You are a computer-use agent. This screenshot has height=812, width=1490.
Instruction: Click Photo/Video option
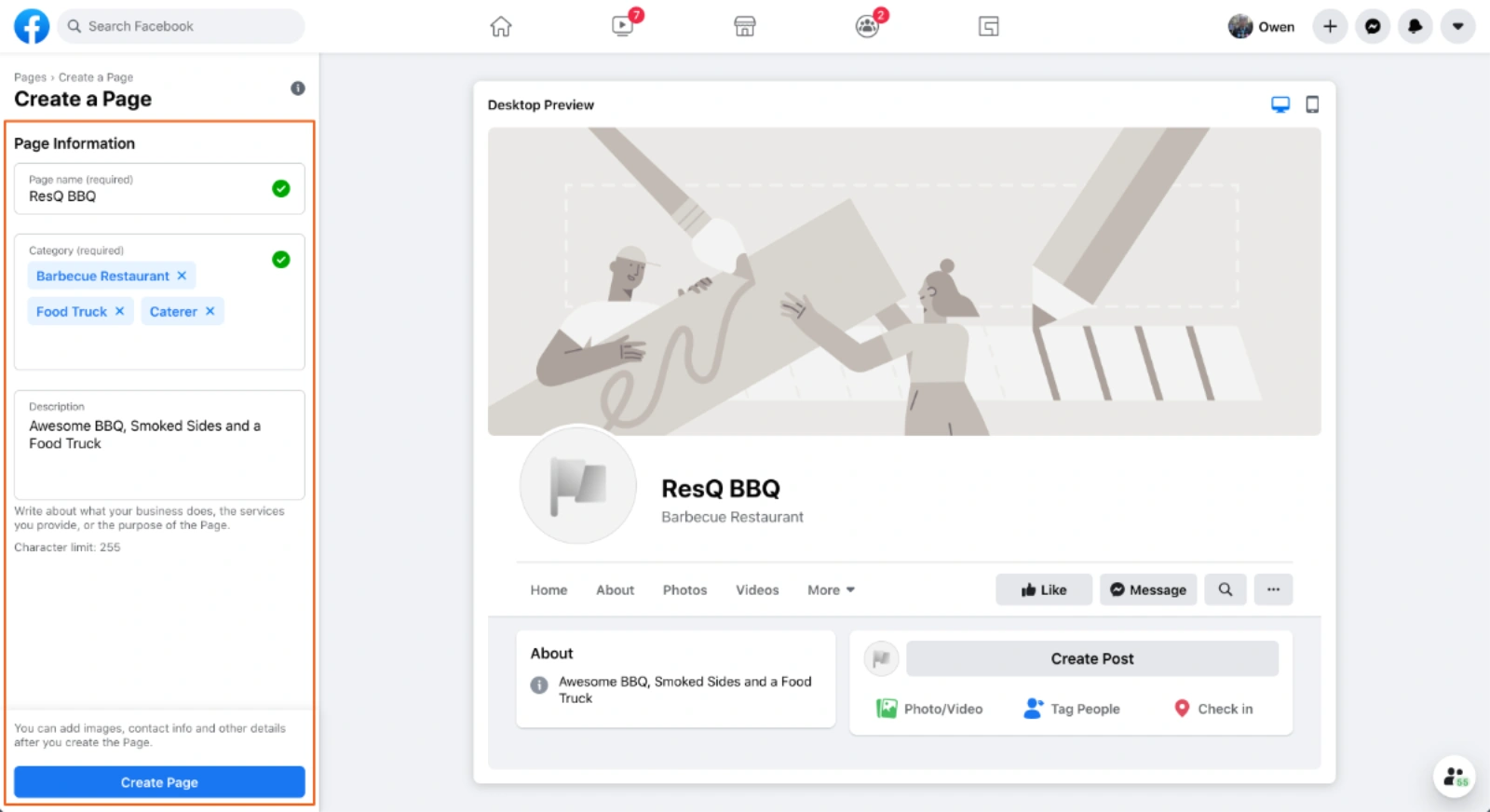pyautogui.click(x=929, y=709)
